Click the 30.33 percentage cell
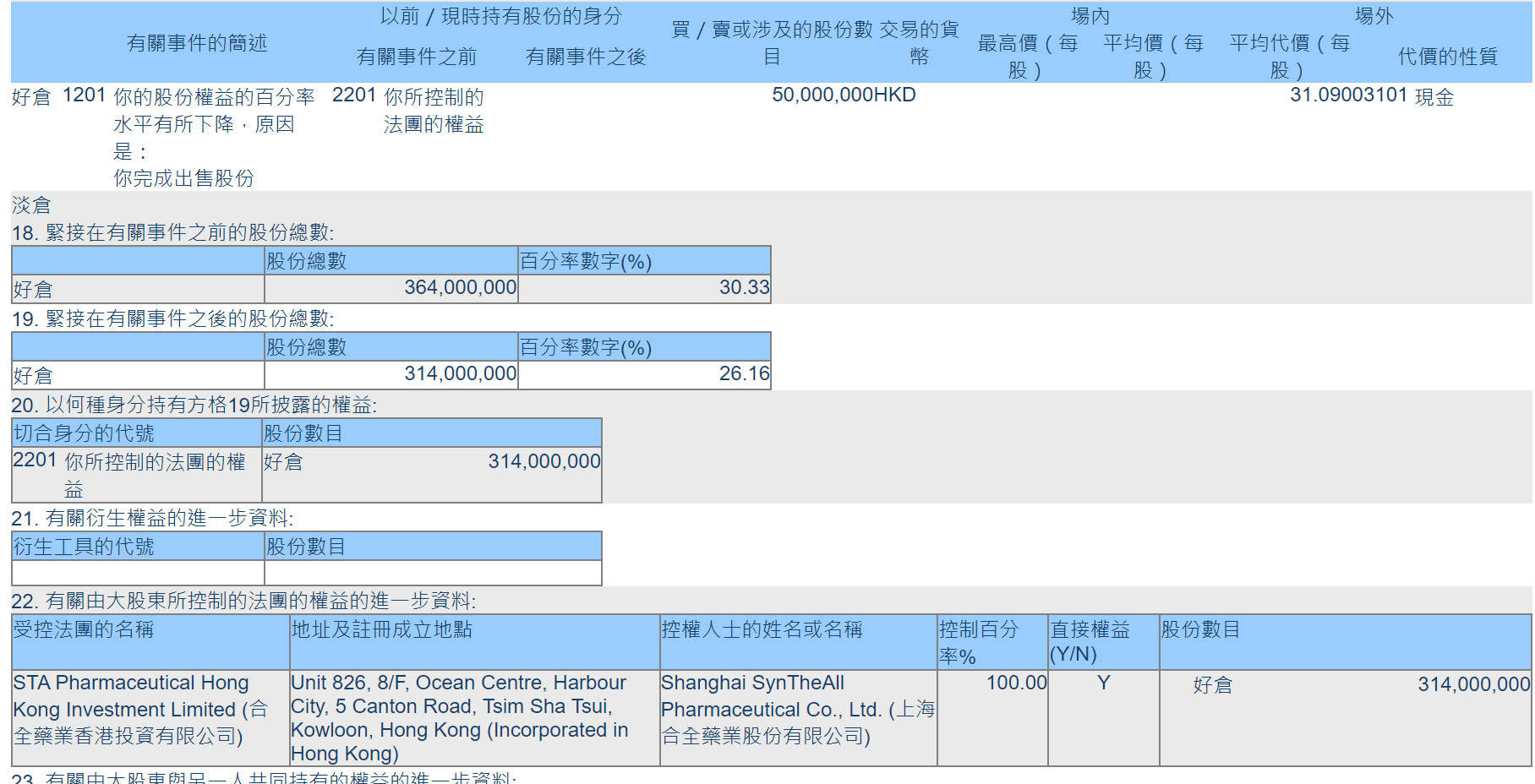 pyautogui.click(x=743, y=288)
